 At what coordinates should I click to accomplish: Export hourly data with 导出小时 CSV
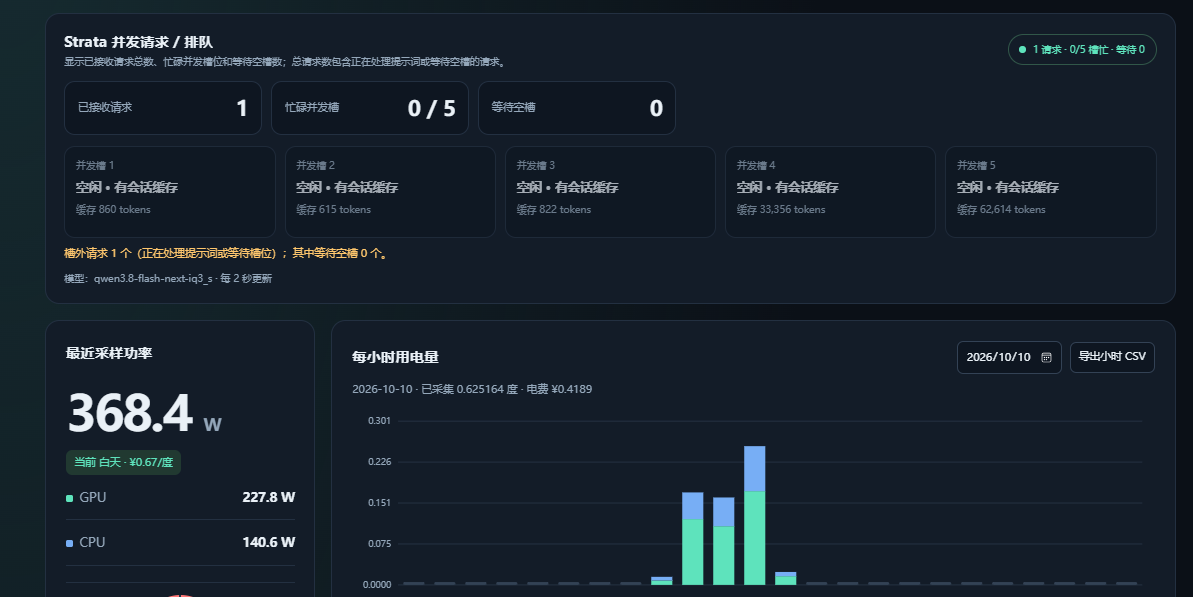click(1112, 357)
